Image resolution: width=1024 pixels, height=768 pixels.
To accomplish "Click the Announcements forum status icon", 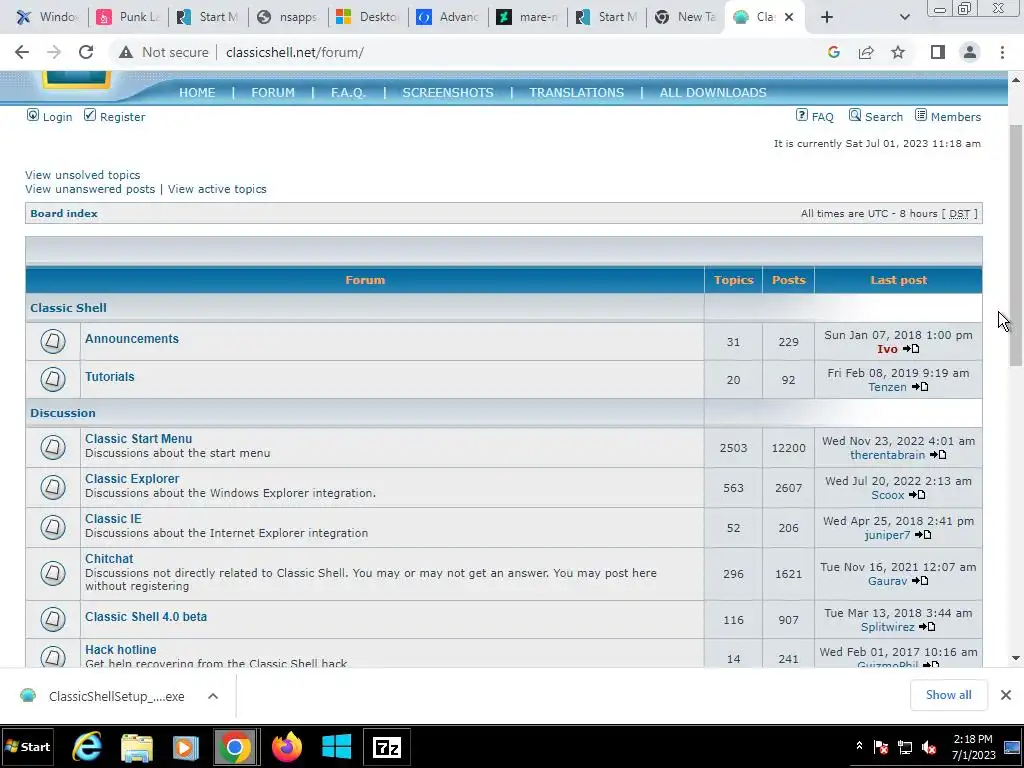I will coord(53,341).
